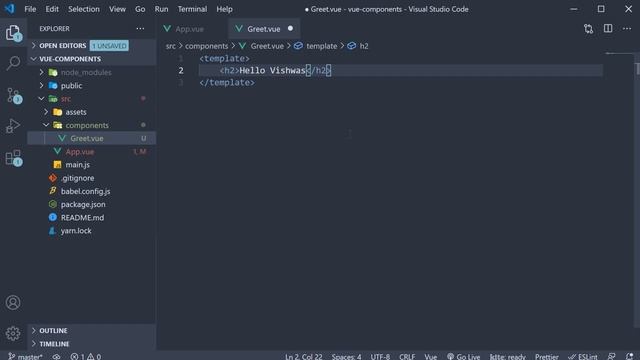Click the src breadcrumb segment
The image size is (640, 360).
coord(171,46)
